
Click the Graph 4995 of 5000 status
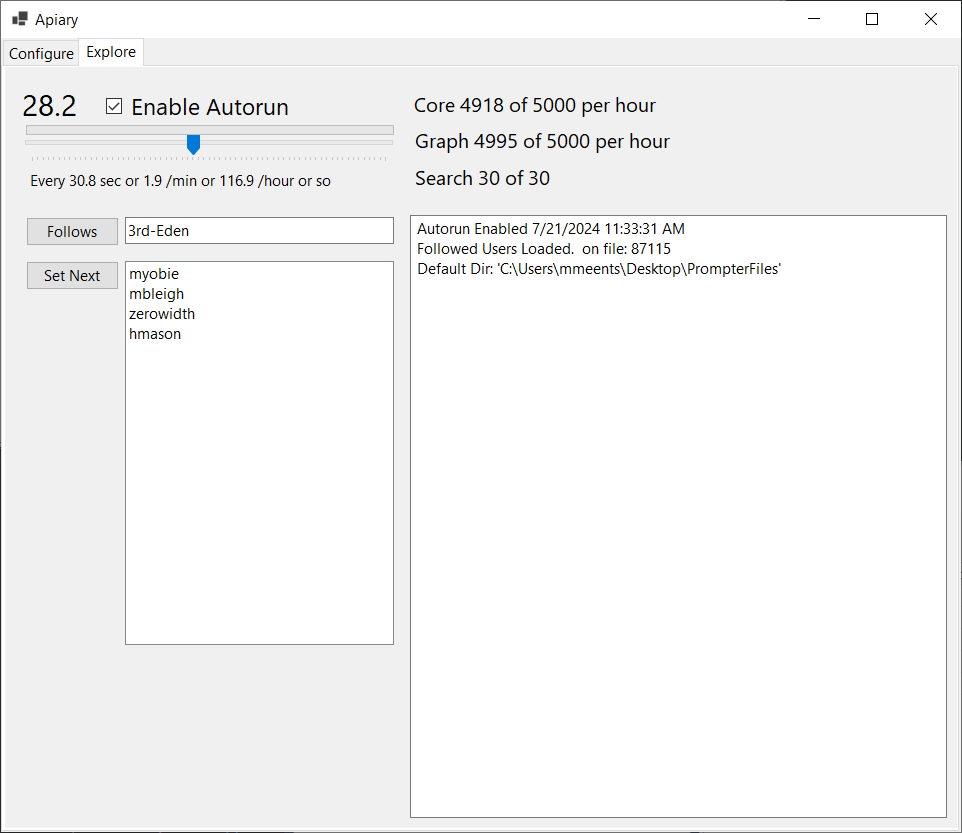click(542, 141)
